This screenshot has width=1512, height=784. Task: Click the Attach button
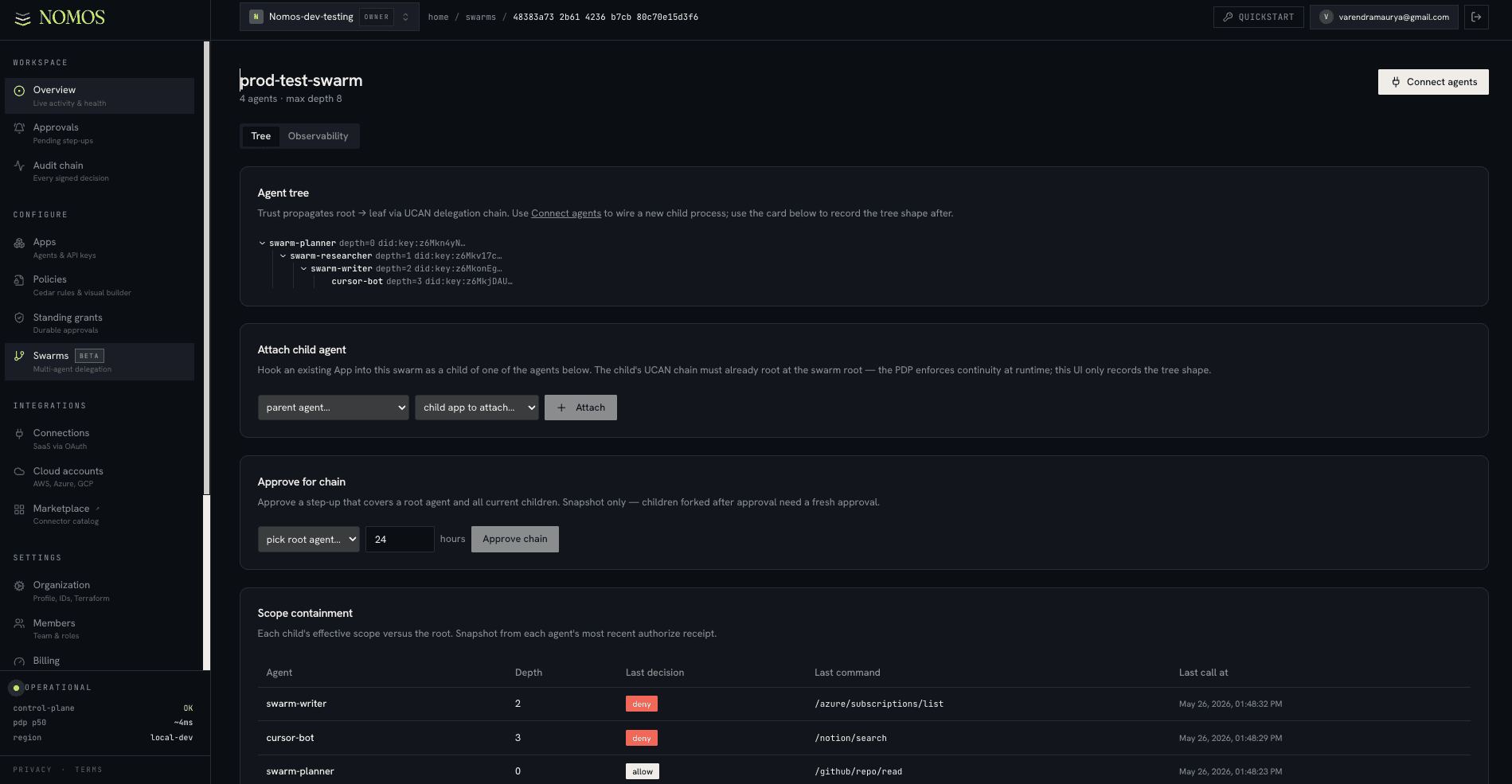(x=580, y=408)
